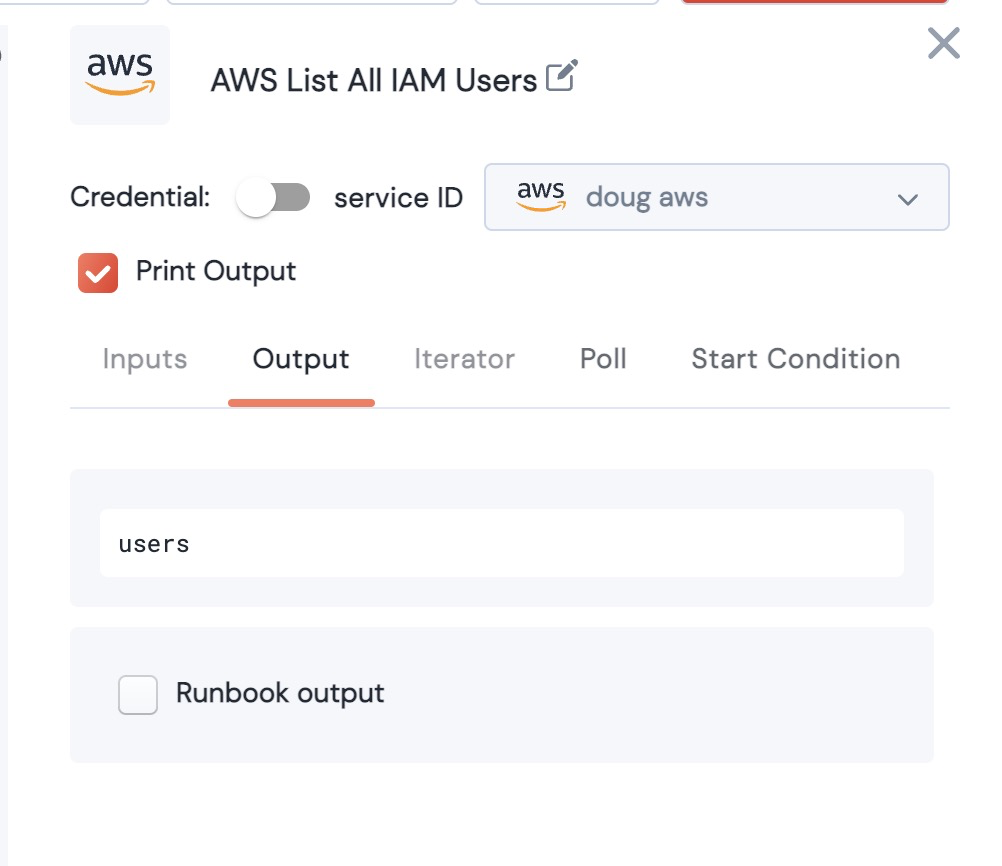Click the edit pencil icon beside the title

tap(562, 77)
